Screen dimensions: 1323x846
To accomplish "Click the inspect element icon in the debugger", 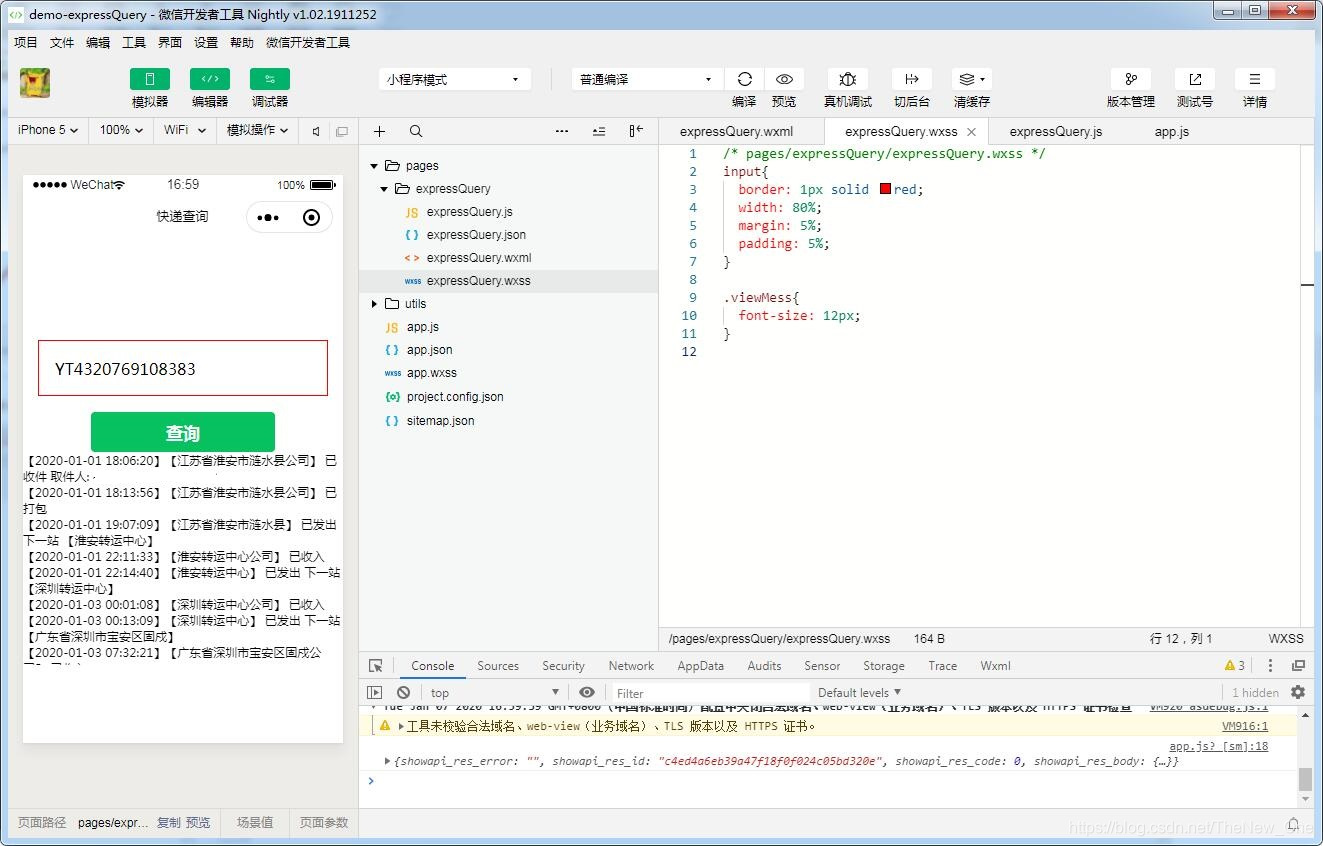I will pyautogui.click(x=376, y=666).
